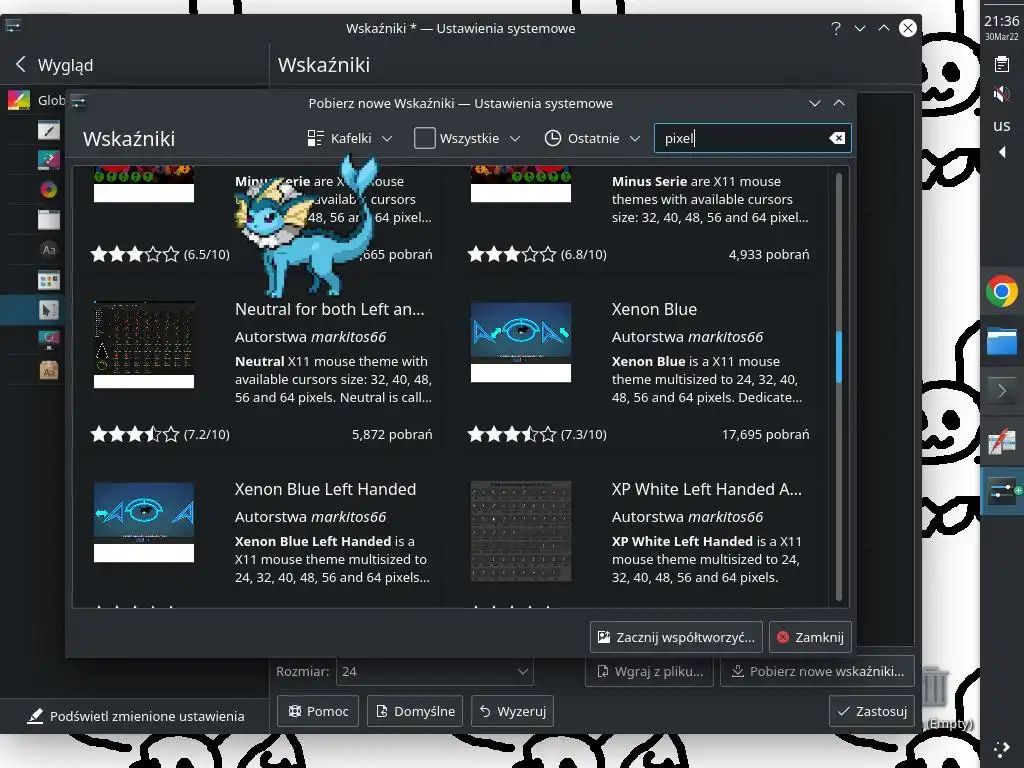Open the Neutral for both Left cursor thumbnail
1024x768 pixels.
click(144, 344)
